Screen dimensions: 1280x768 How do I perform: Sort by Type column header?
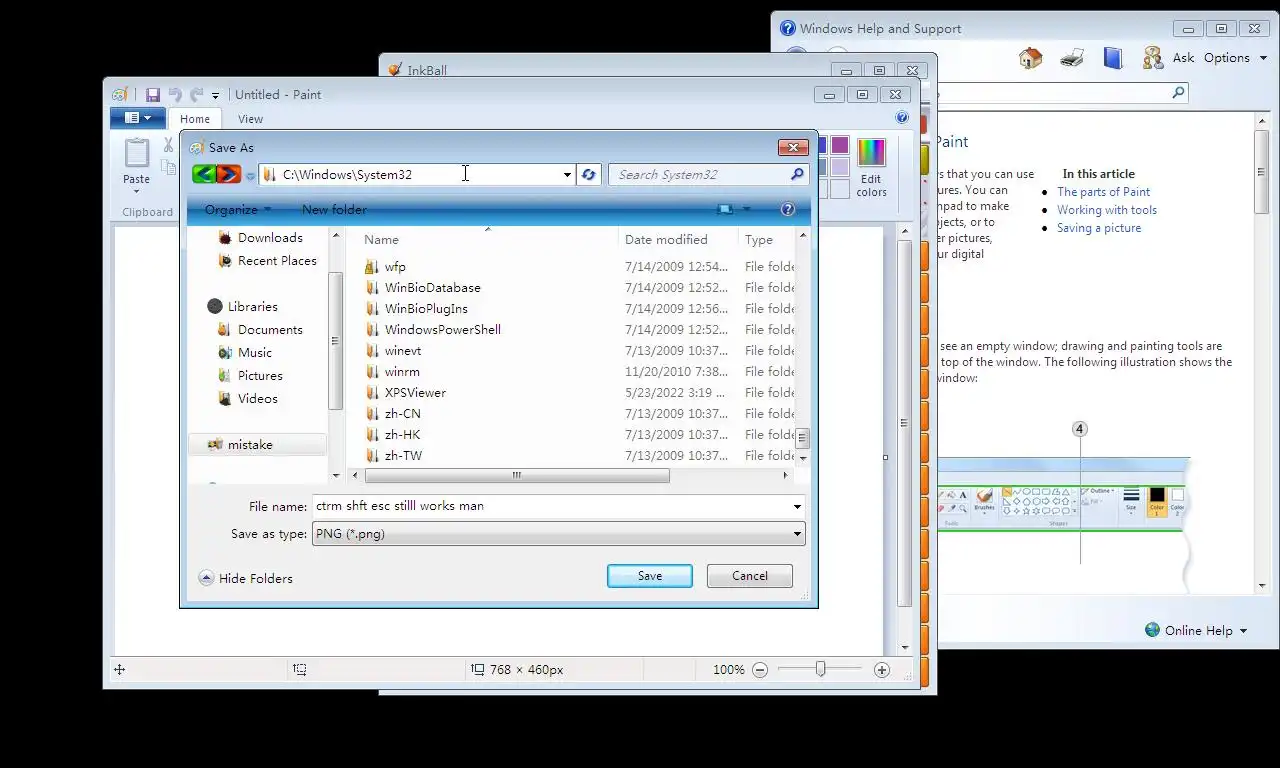(766, 240)
